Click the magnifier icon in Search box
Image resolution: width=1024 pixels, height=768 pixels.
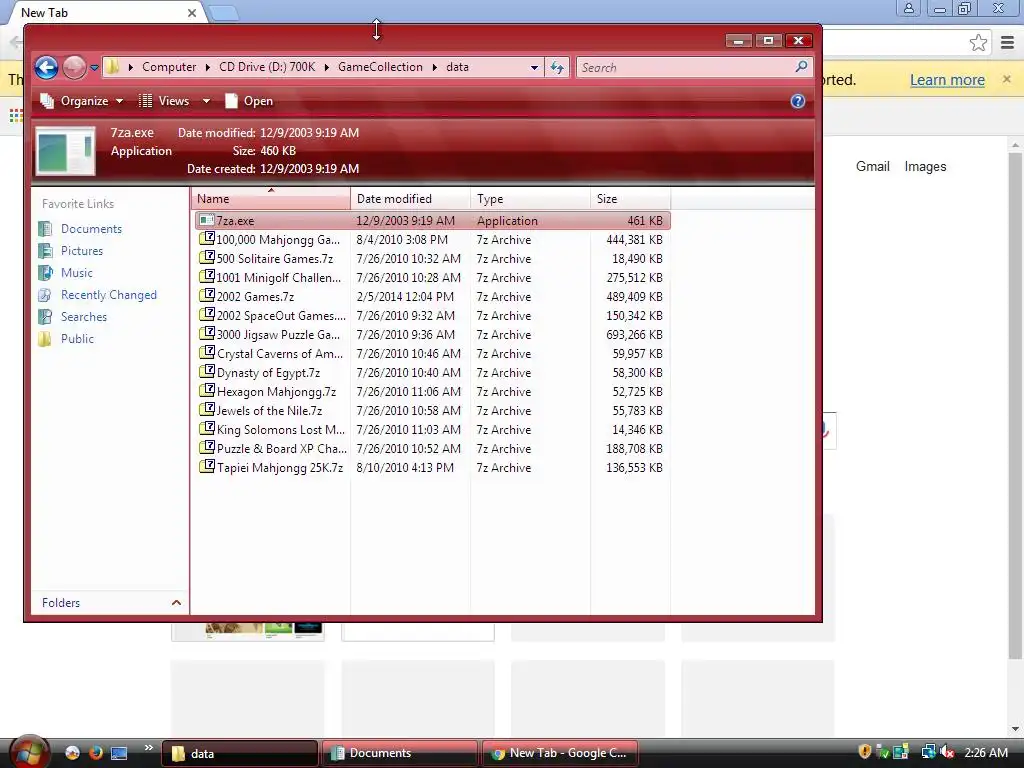[x=801, y=67]
